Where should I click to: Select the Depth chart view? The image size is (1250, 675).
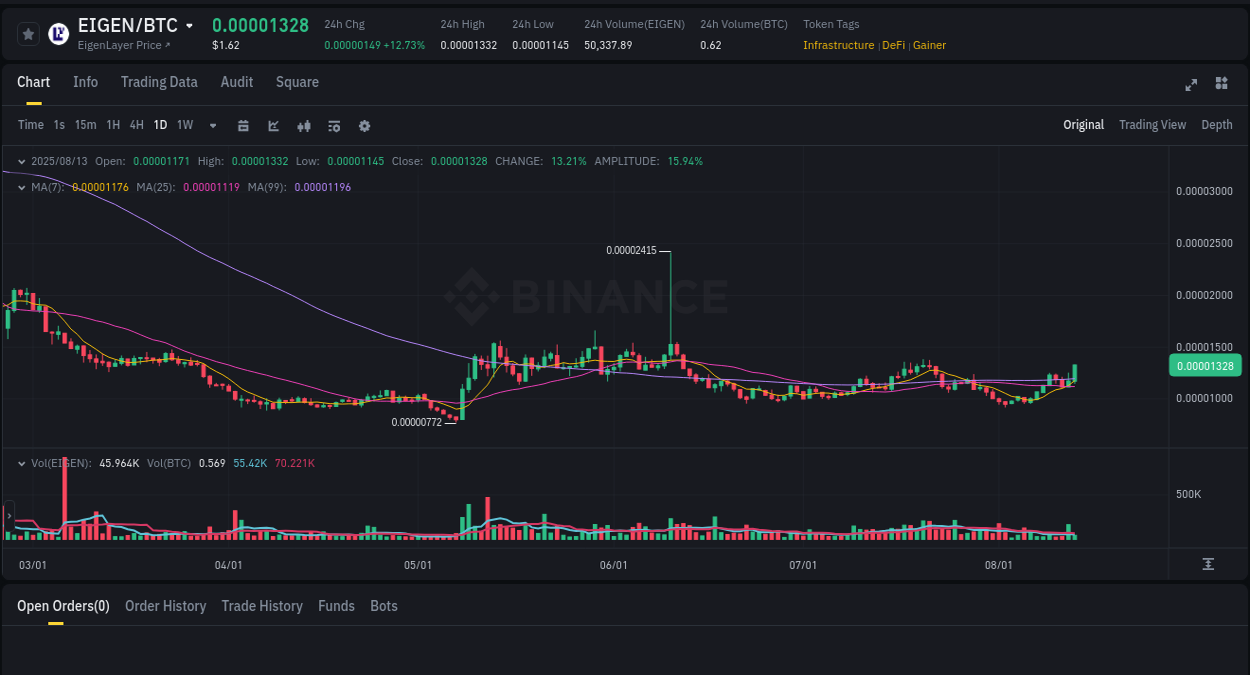(1216, 125)
